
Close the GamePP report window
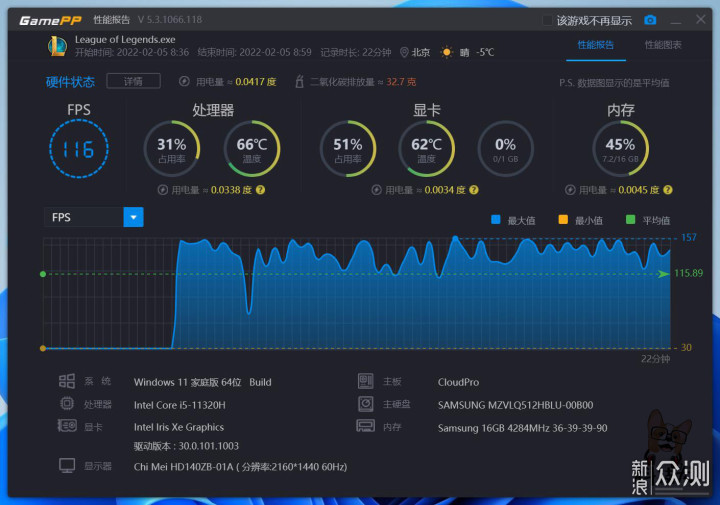pyautogui.click(x=701, y=19)
